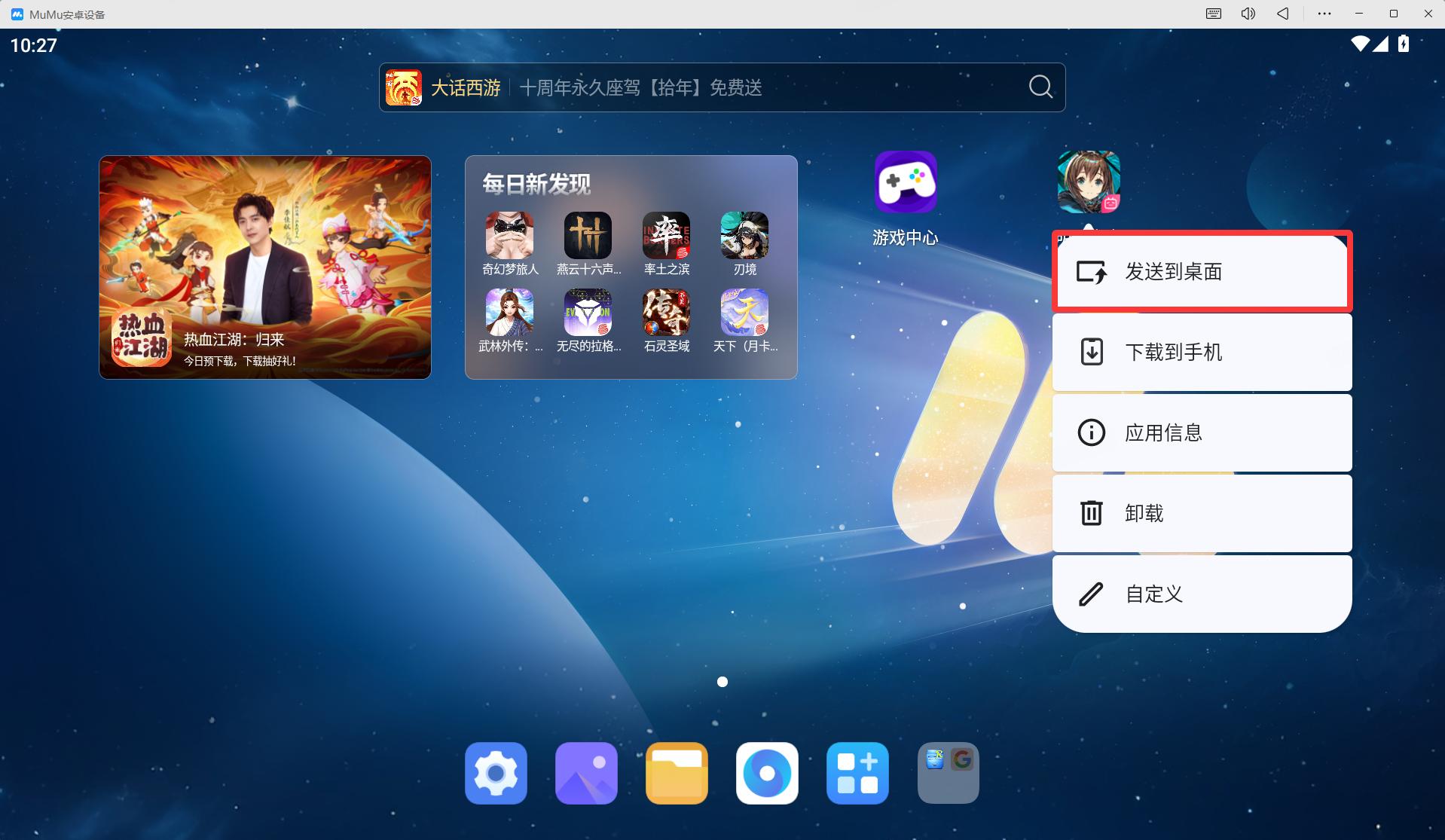Open the 率土之滨 game icon
The width and height of the screenshot is (1445, 840).
(x=666, y=236)
